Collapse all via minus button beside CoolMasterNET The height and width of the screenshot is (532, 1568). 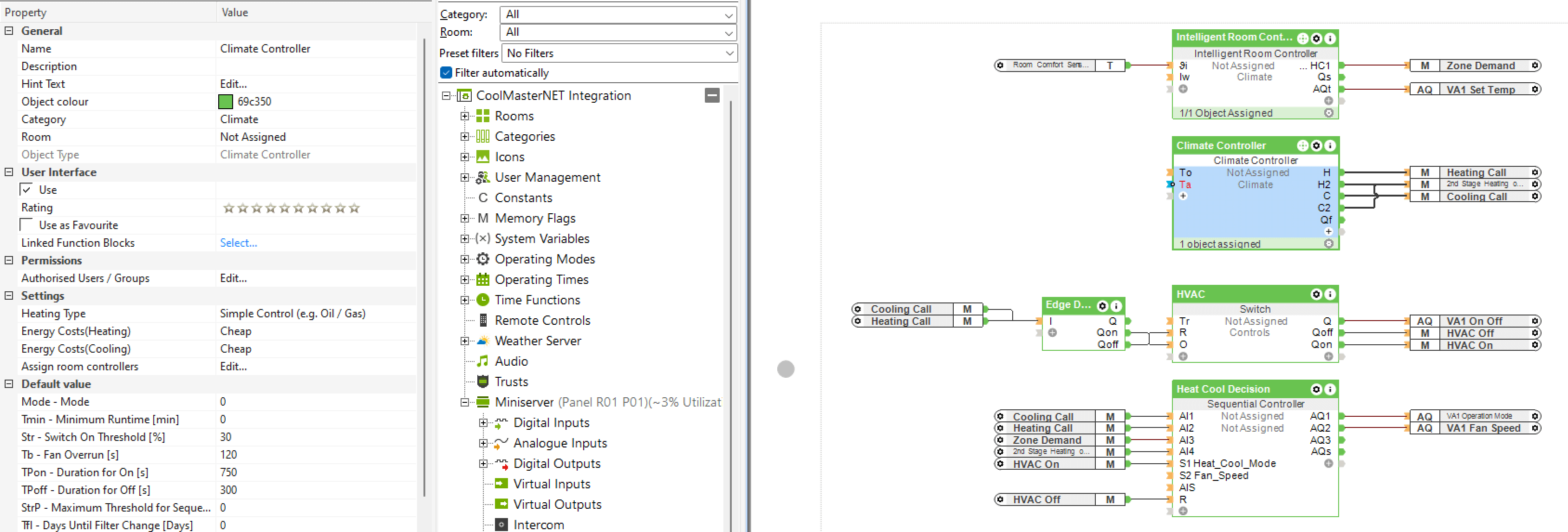tap(711, 95)
